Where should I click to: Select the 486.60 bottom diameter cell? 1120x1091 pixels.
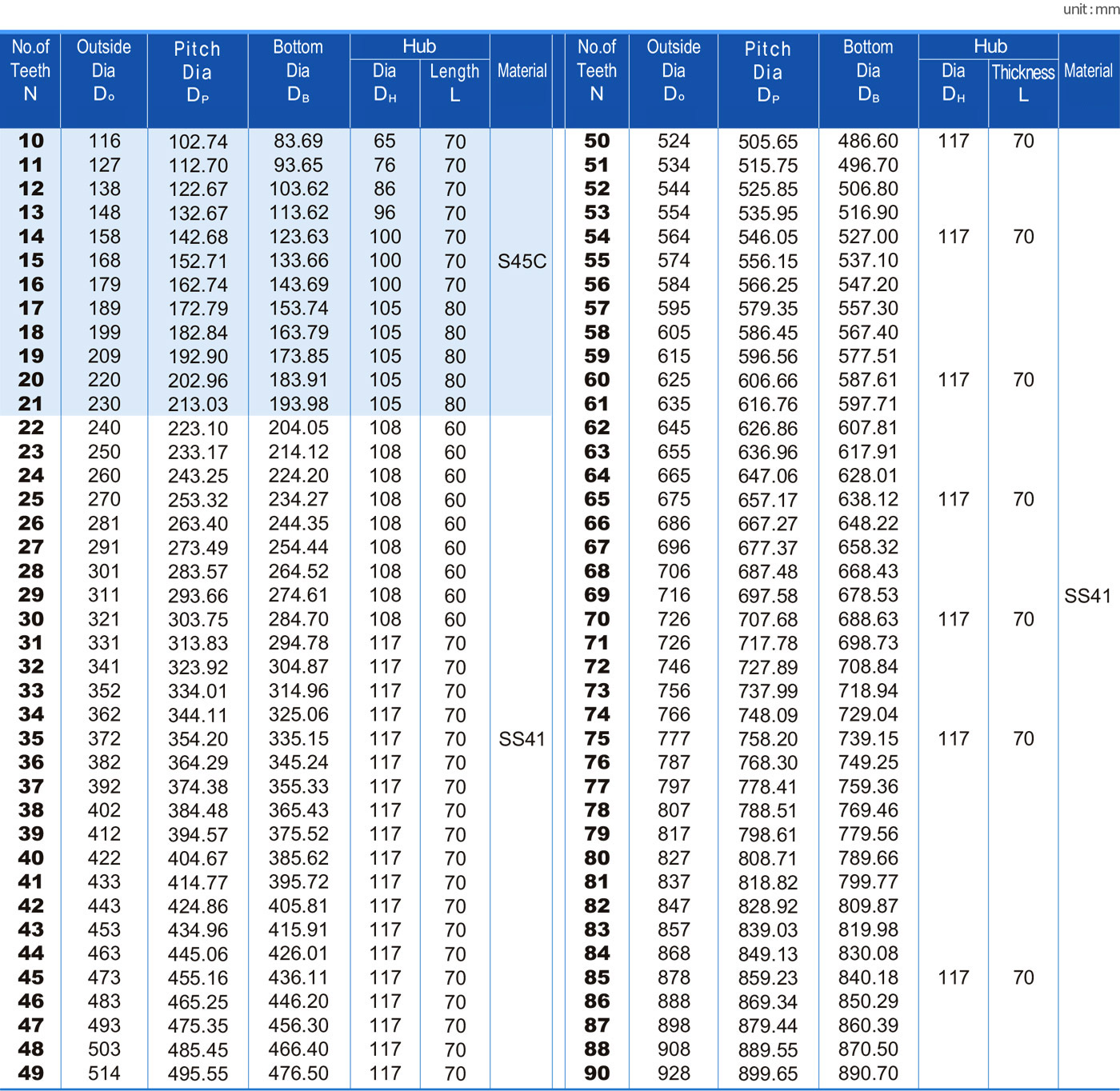(x=868, y=141)
